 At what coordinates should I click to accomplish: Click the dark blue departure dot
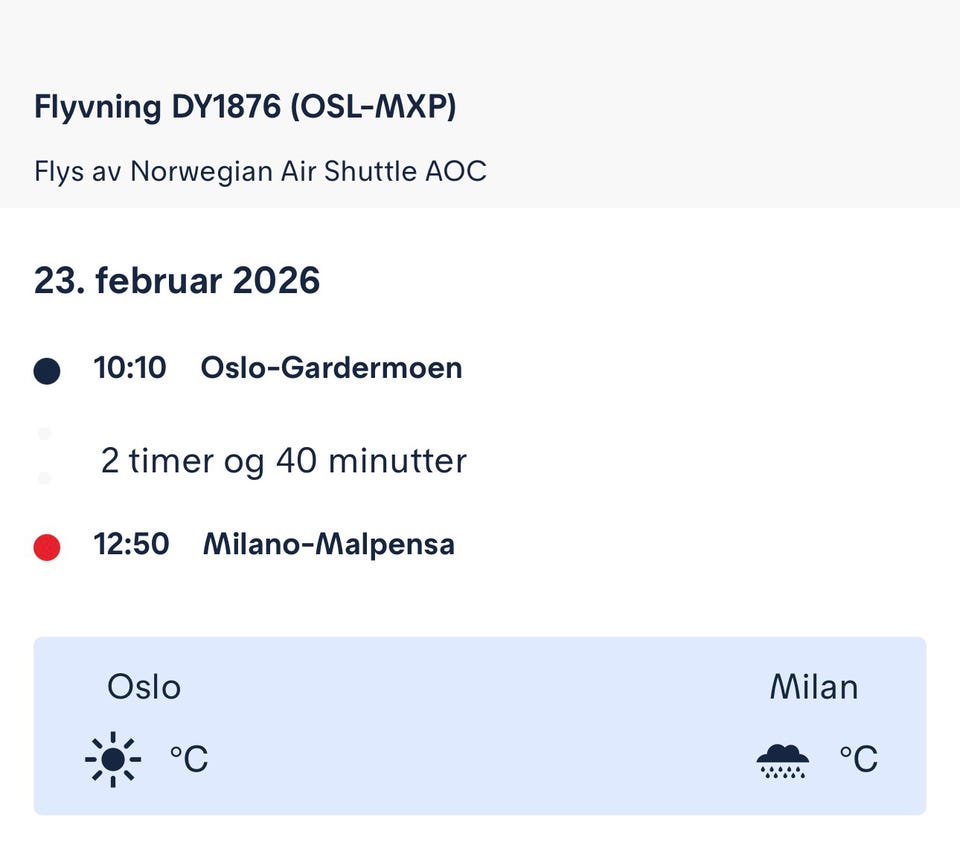click(x=47, y=371)
